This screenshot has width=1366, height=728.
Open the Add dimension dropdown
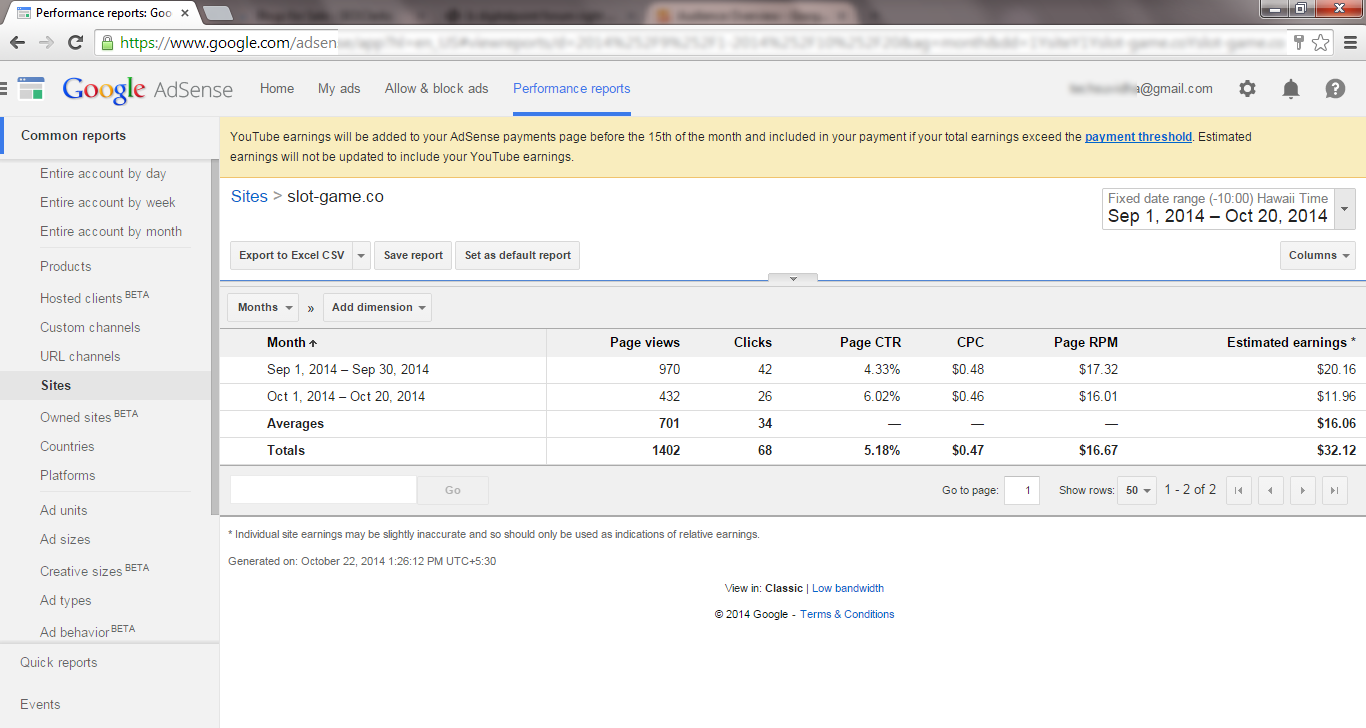tap(377, 308)
